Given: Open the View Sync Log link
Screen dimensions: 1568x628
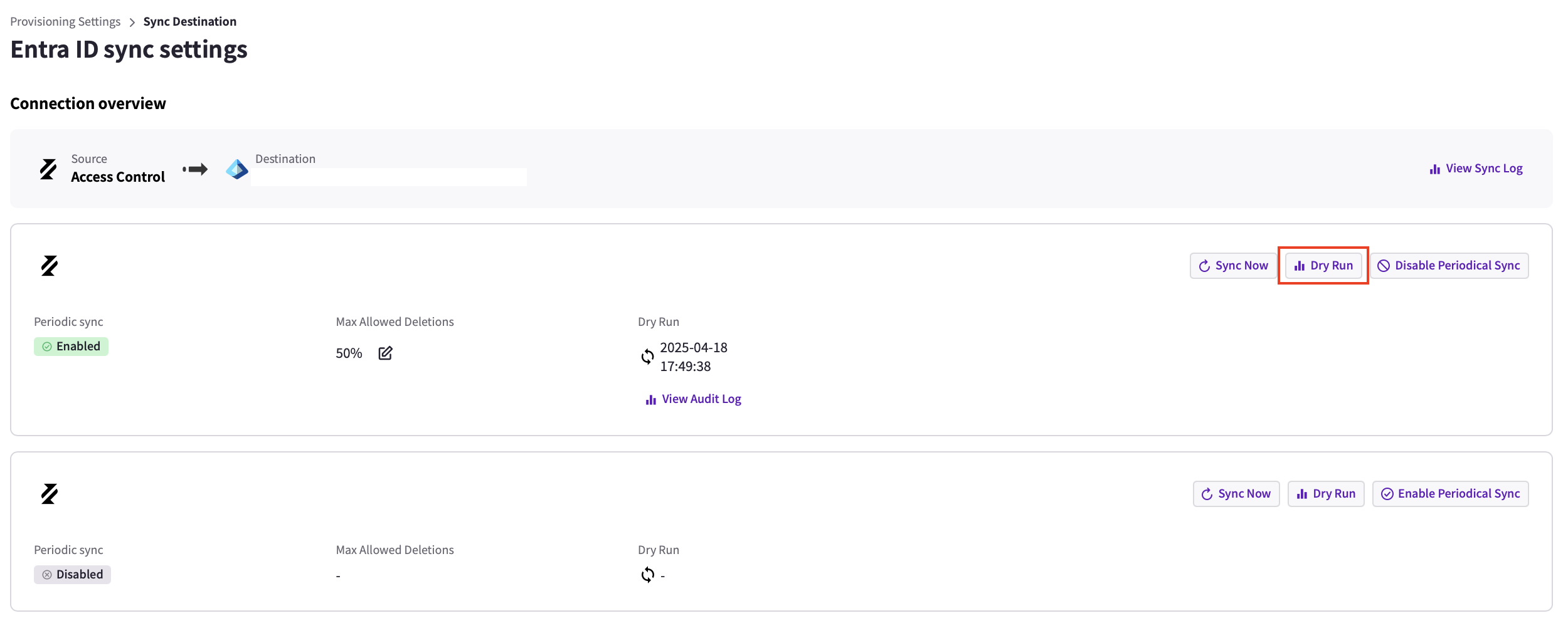Looking at the screenshot, I should point(1476,169).
